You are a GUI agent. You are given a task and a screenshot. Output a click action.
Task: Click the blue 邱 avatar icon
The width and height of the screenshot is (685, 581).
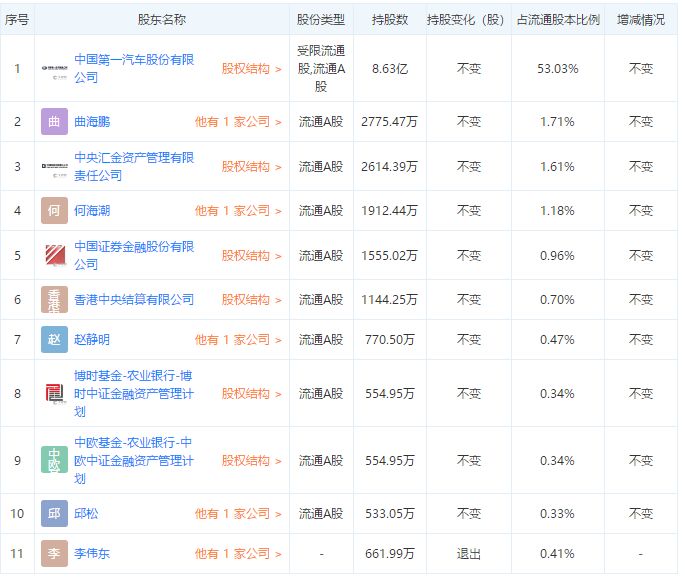(x=55, y=513)
